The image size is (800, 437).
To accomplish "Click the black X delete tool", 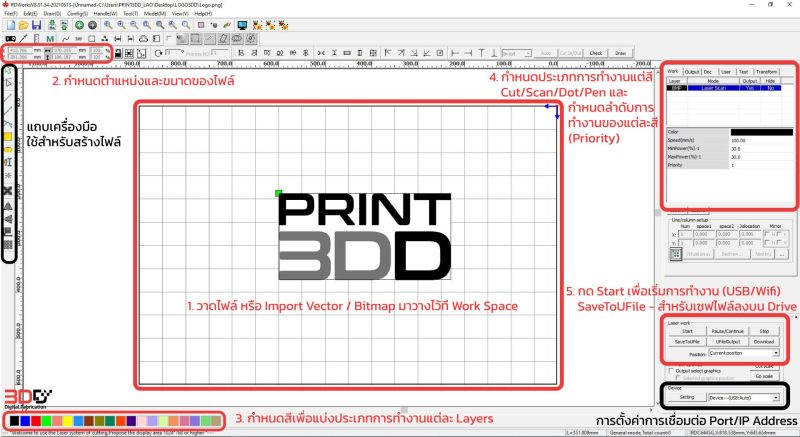I will (8, 191).
